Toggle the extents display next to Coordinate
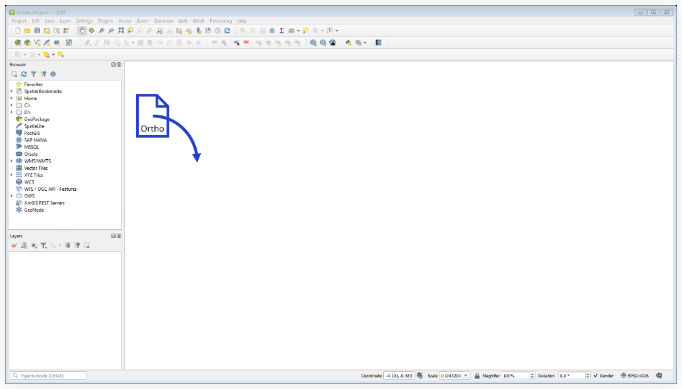 click(x=420, y=376)
